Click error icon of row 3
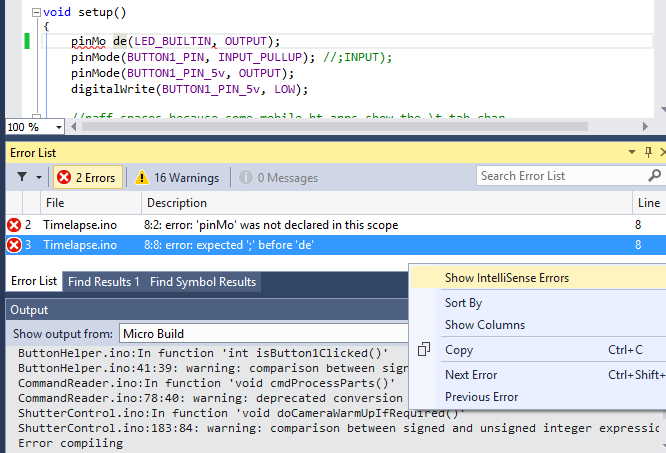The height and width of the screenshot is (453, 666). [14, 245]
